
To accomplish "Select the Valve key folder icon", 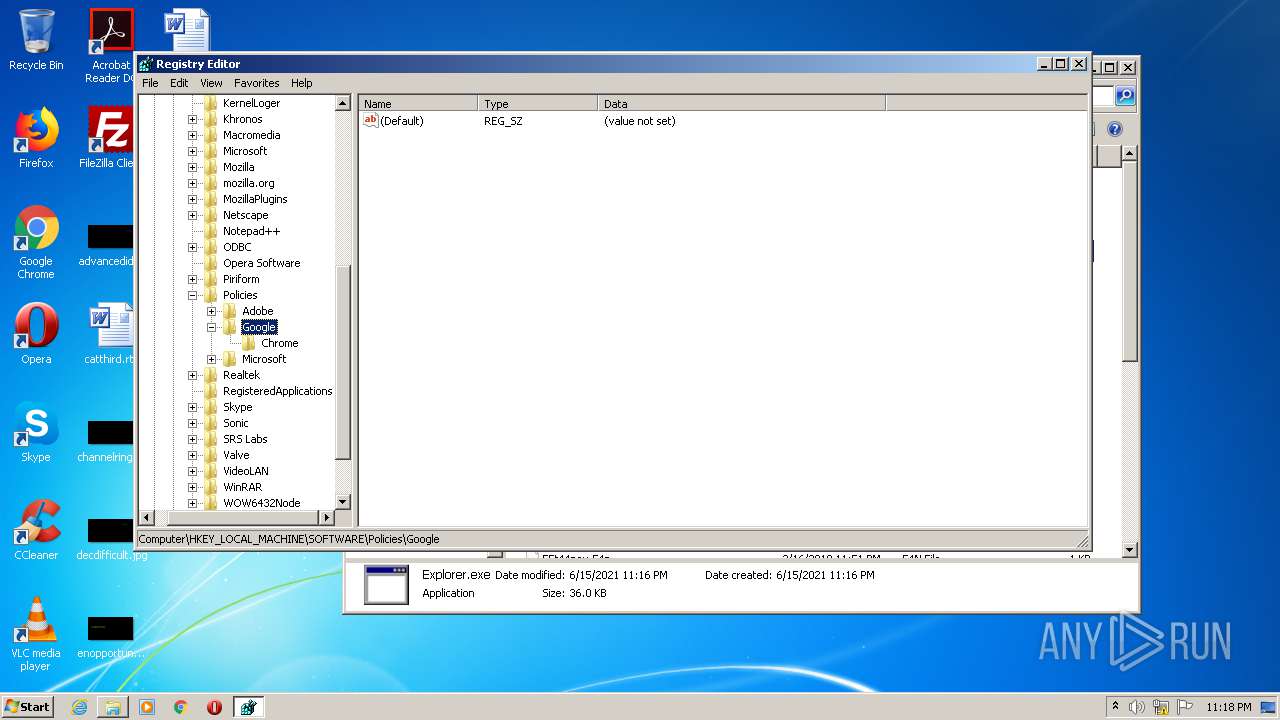I will pos(211,455).
